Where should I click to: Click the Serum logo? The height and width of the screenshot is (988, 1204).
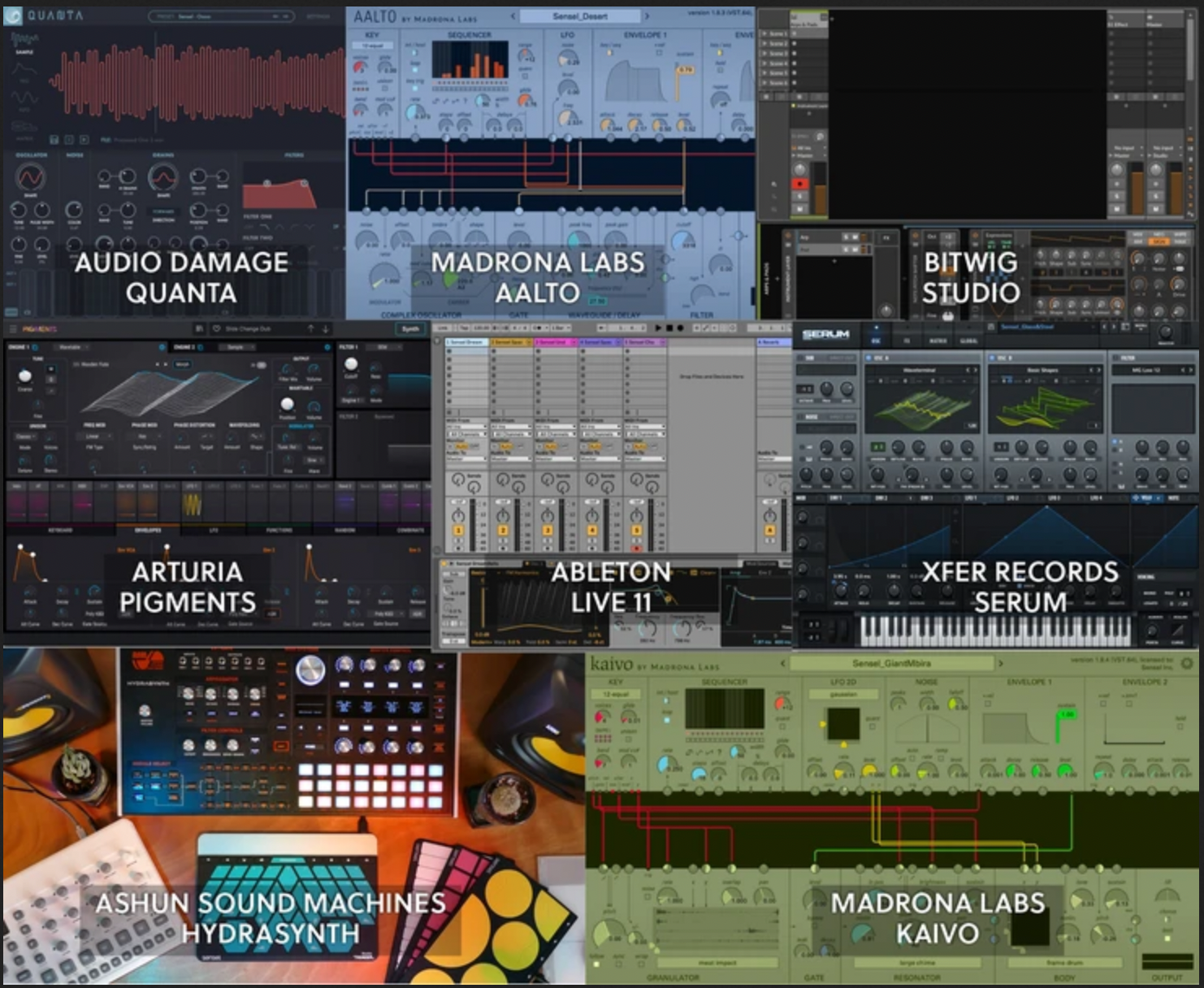825,334
